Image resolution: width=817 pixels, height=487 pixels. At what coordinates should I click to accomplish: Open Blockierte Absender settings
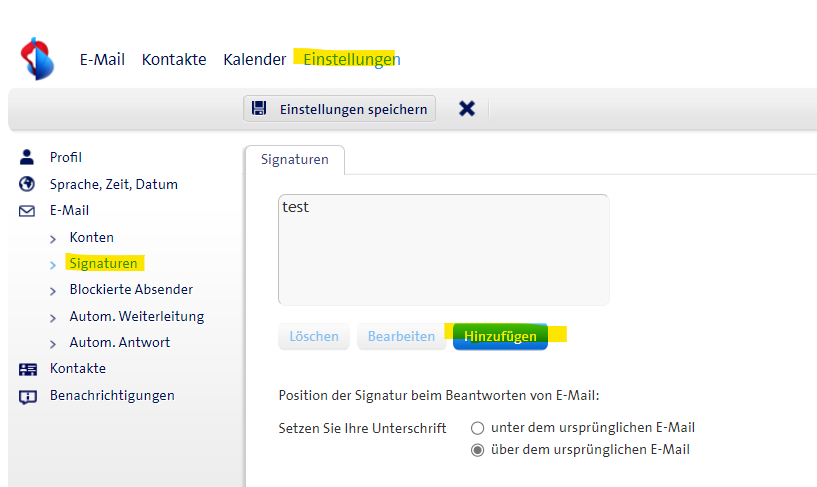click(131, 290)
